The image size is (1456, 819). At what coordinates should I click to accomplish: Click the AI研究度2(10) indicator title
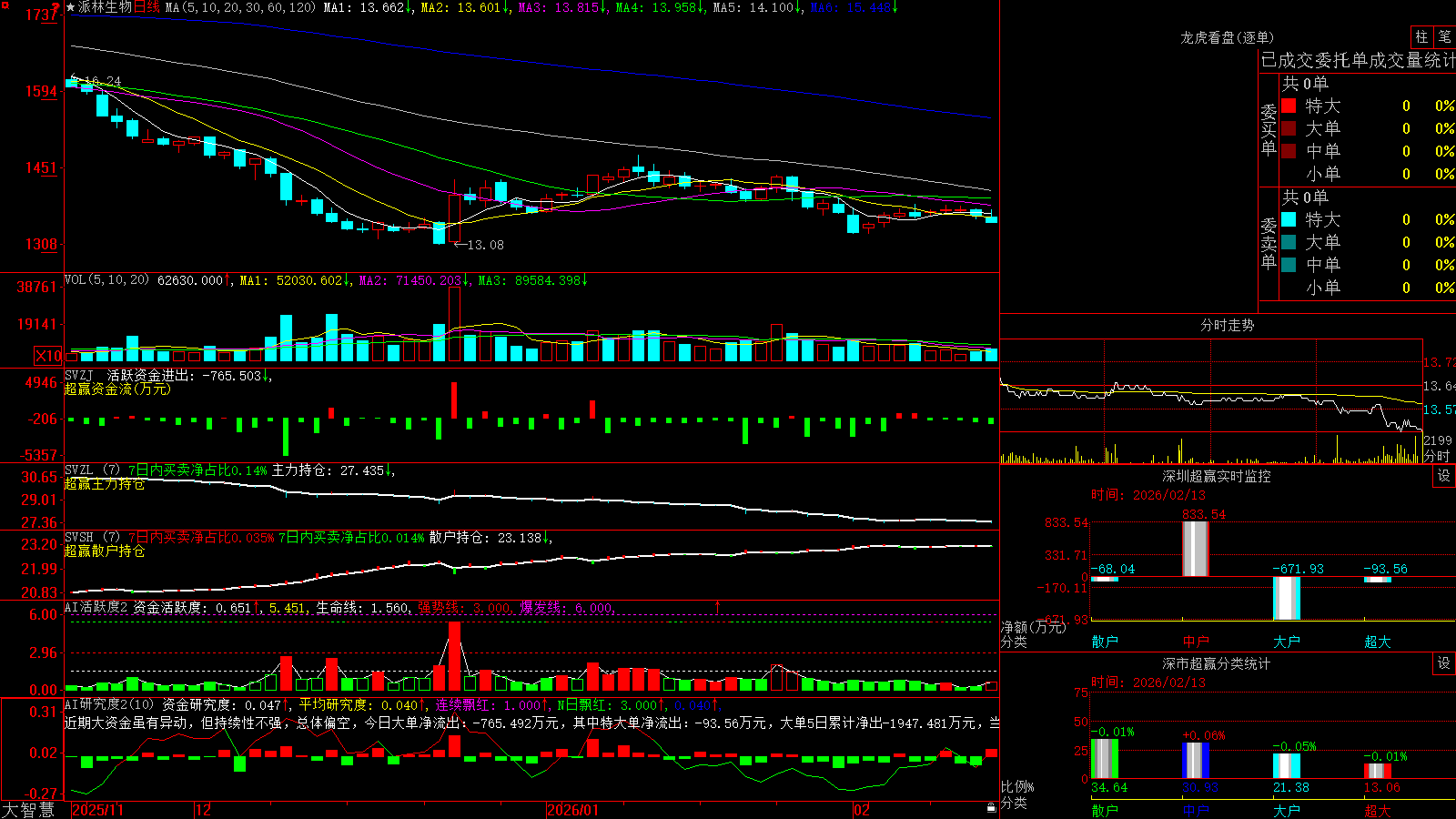click(x=109, y=704)
